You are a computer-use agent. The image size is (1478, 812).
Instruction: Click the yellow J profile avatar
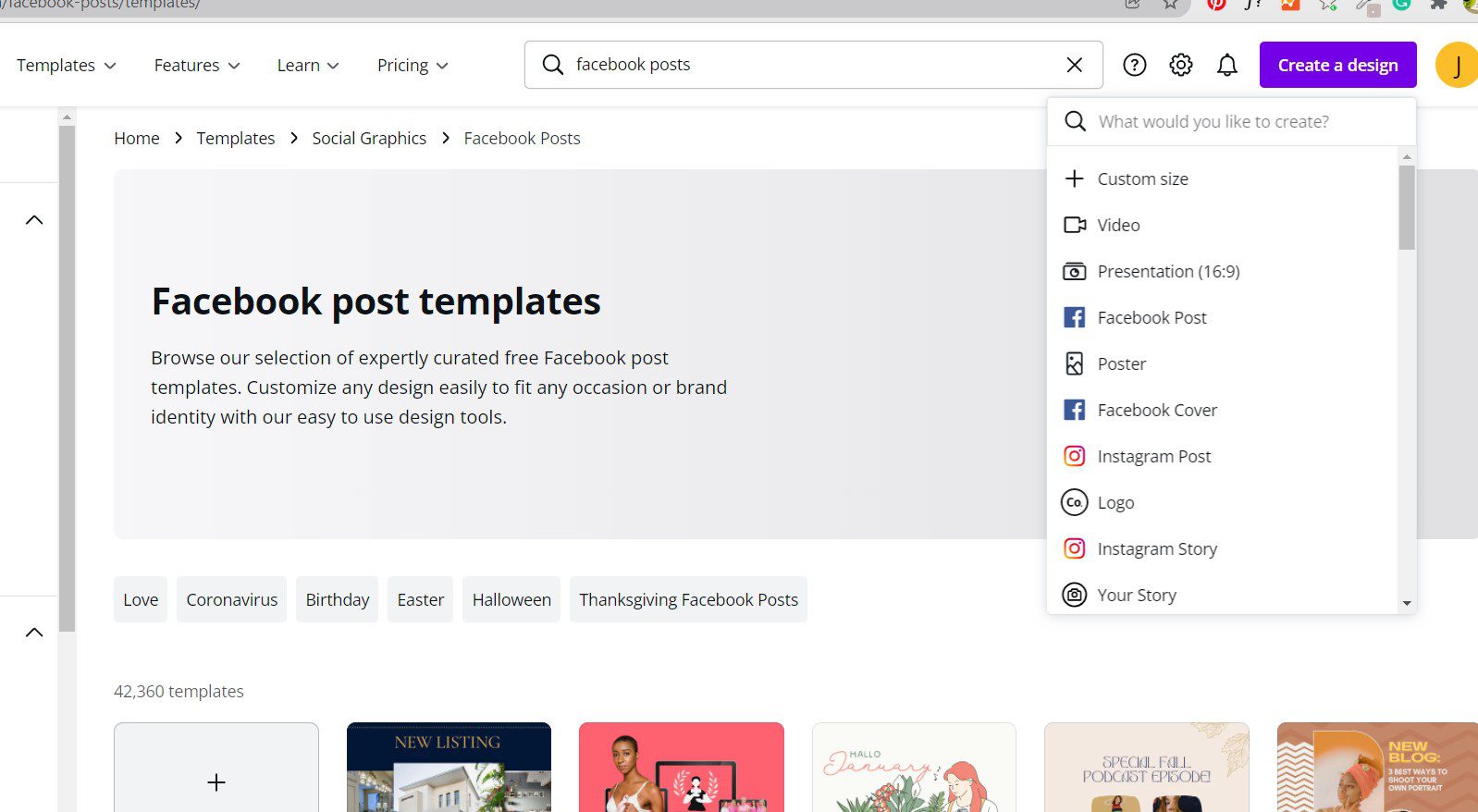click(1457, 65)
